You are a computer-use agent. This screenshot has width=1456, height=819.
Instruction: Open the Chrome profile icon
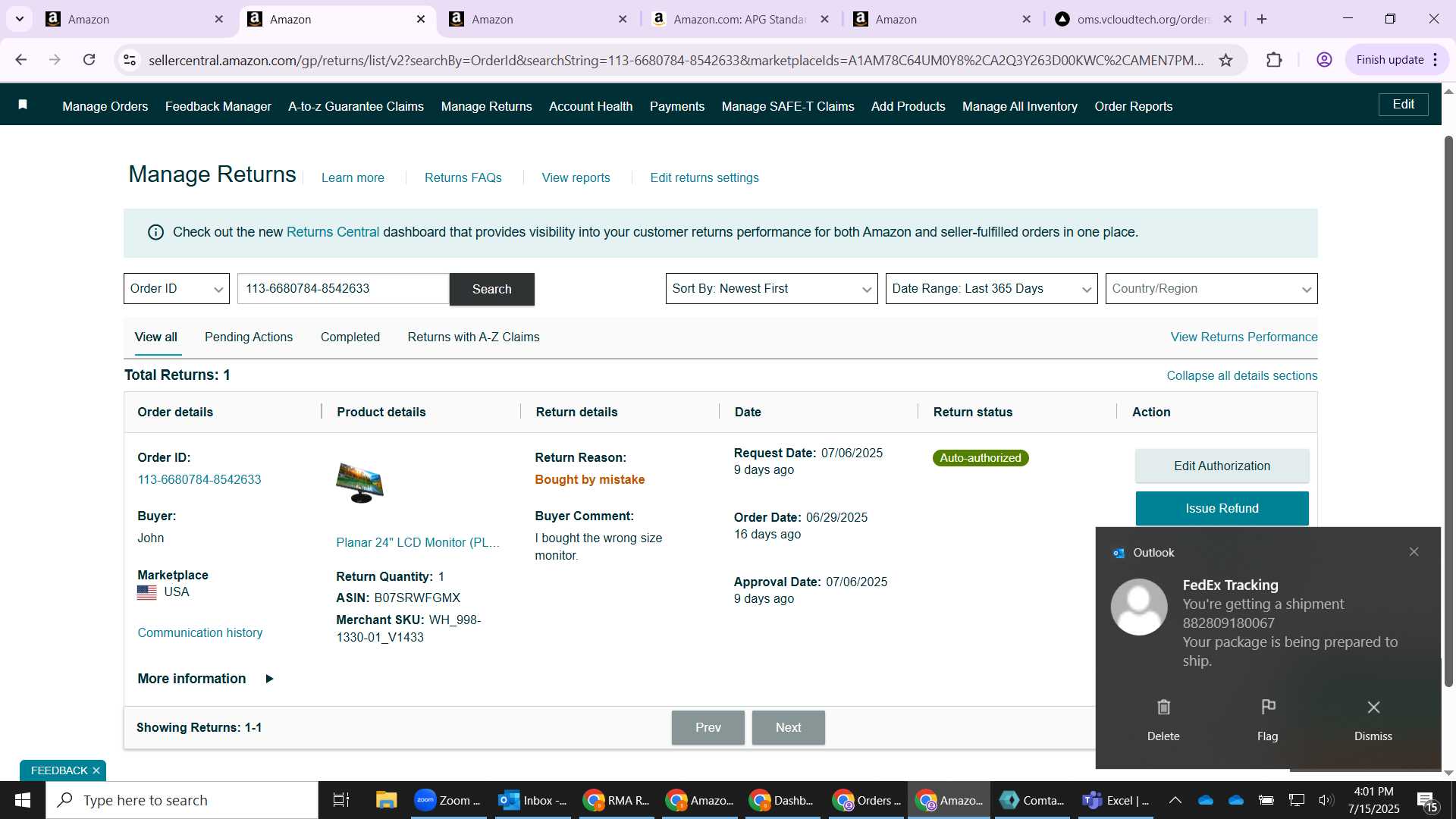1324,60
